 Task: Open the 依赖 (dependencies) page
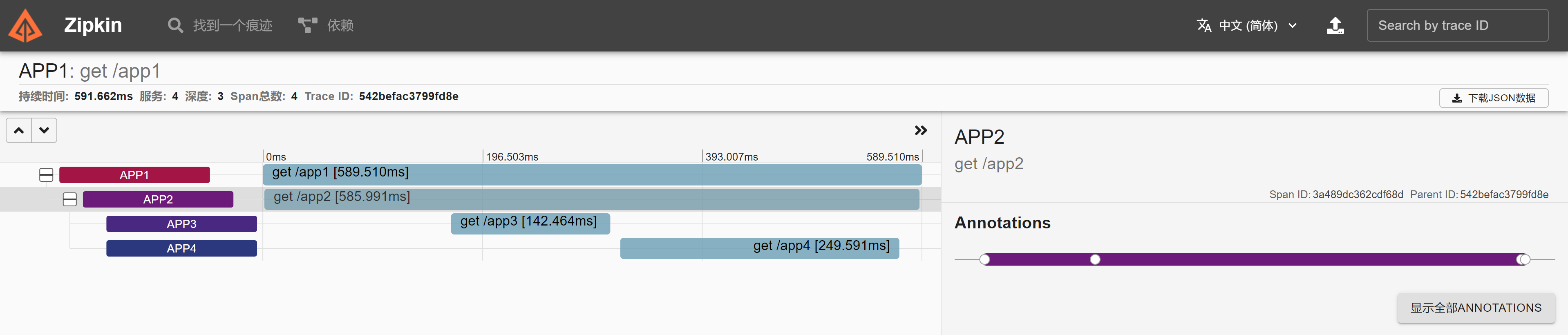[x=326, y=26]
